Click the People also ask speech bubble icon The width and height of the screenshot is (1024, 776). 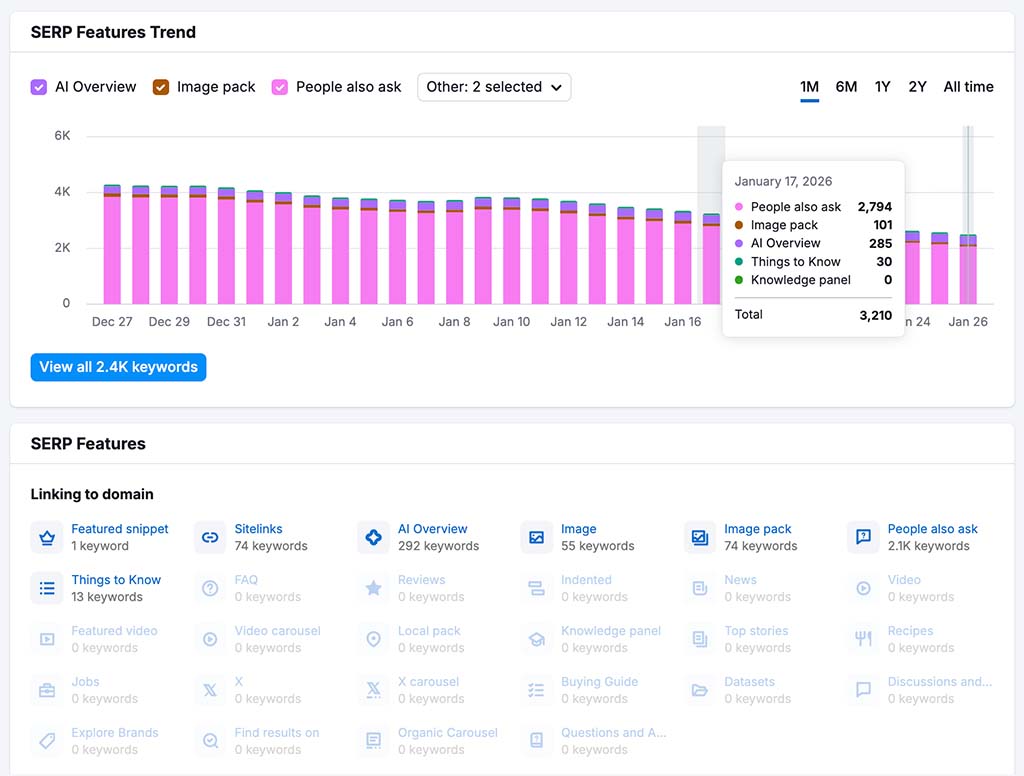coord(862,536)
